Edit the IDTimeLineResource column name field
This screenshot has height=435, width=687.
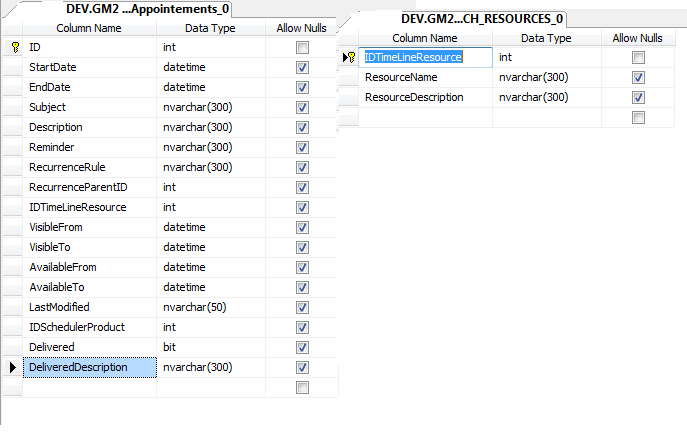coord(427,57)
